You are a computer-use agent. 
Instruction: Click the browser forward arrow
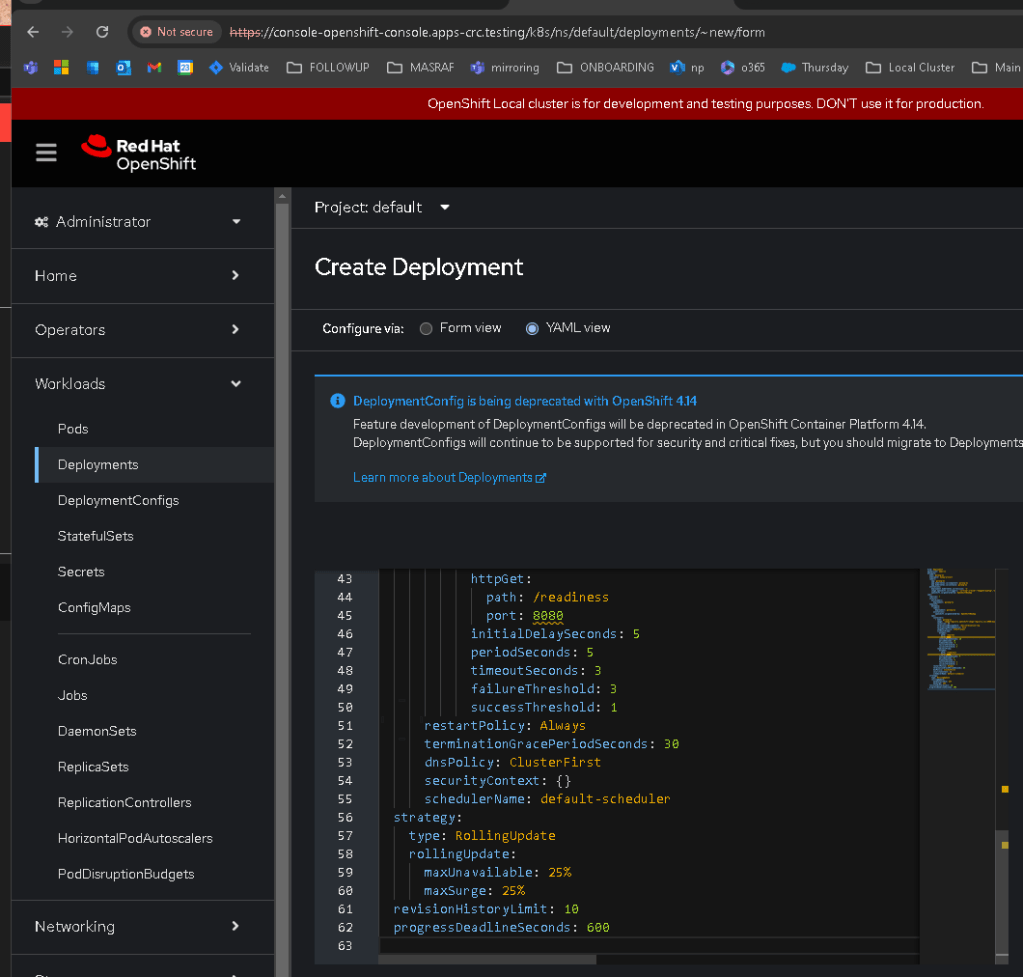[67, 32]
